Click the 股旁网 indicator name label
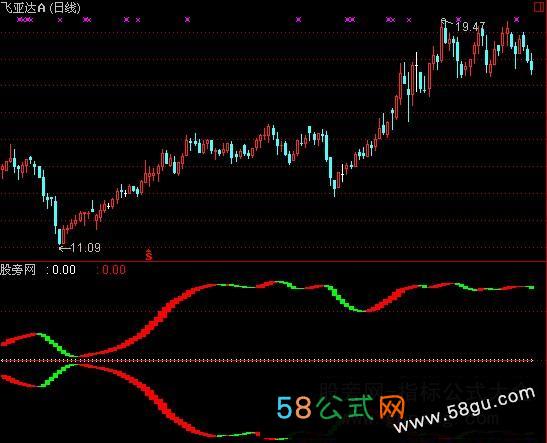547x443 pixels. pos(18,270)
